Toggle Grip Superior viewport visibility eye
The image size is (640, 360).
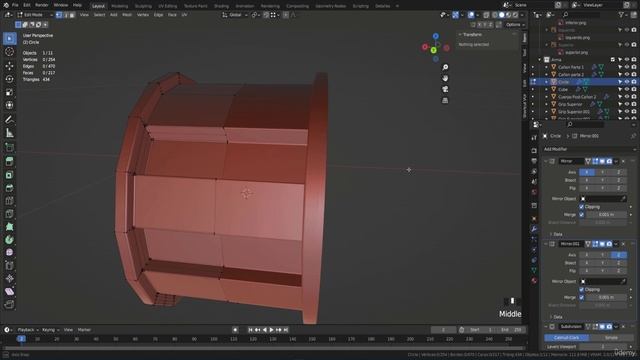[627, 104]
